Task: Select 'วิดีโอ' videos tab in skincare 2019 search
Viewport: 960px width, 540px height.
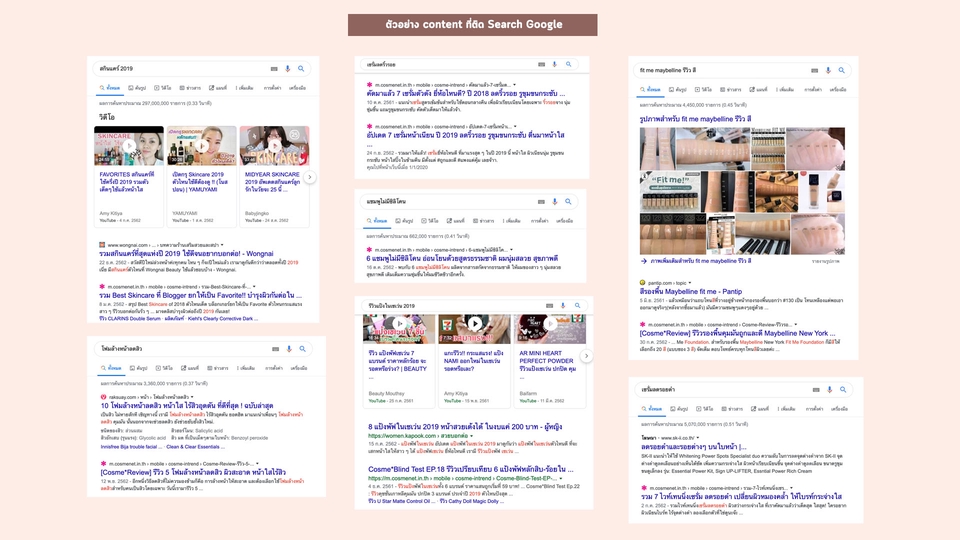Action: (x=163, y=88)
